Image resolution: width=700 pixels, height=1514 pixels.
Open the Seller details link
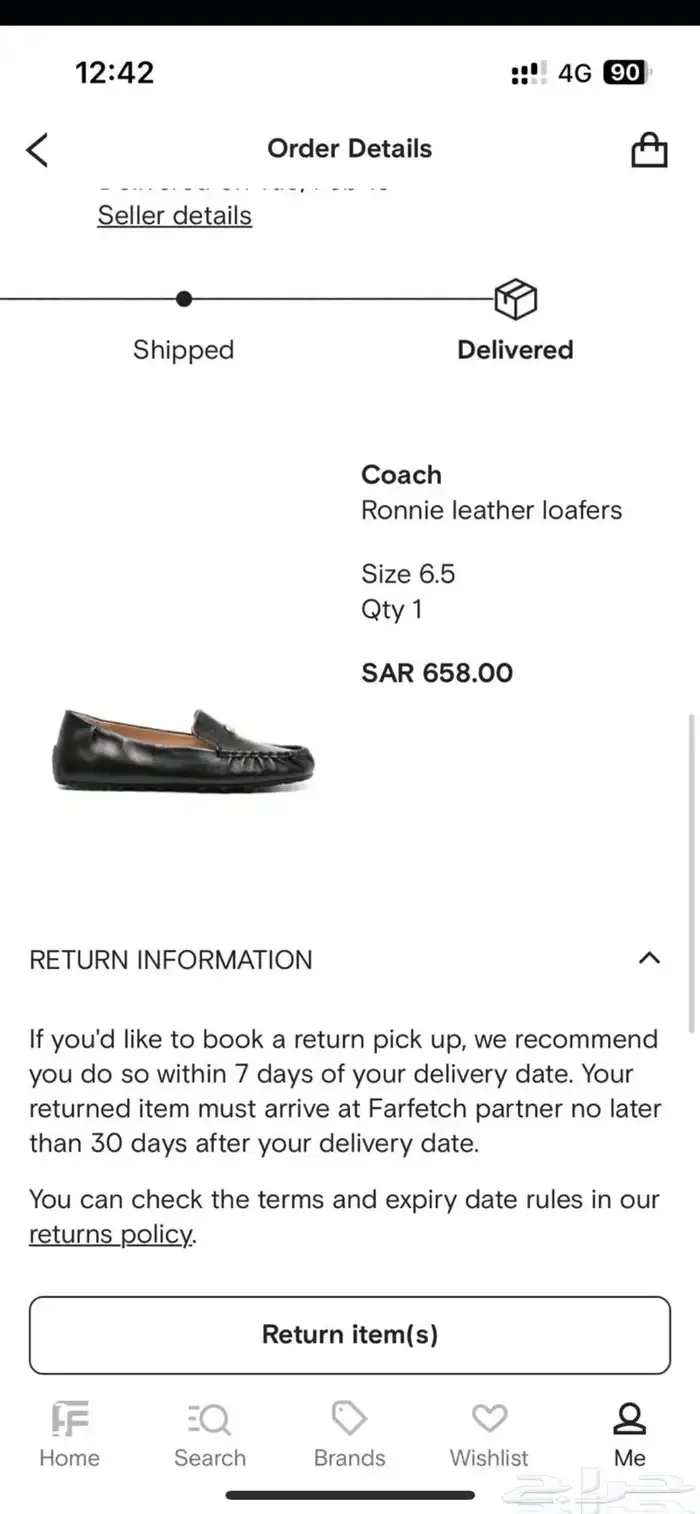point(174,215)
